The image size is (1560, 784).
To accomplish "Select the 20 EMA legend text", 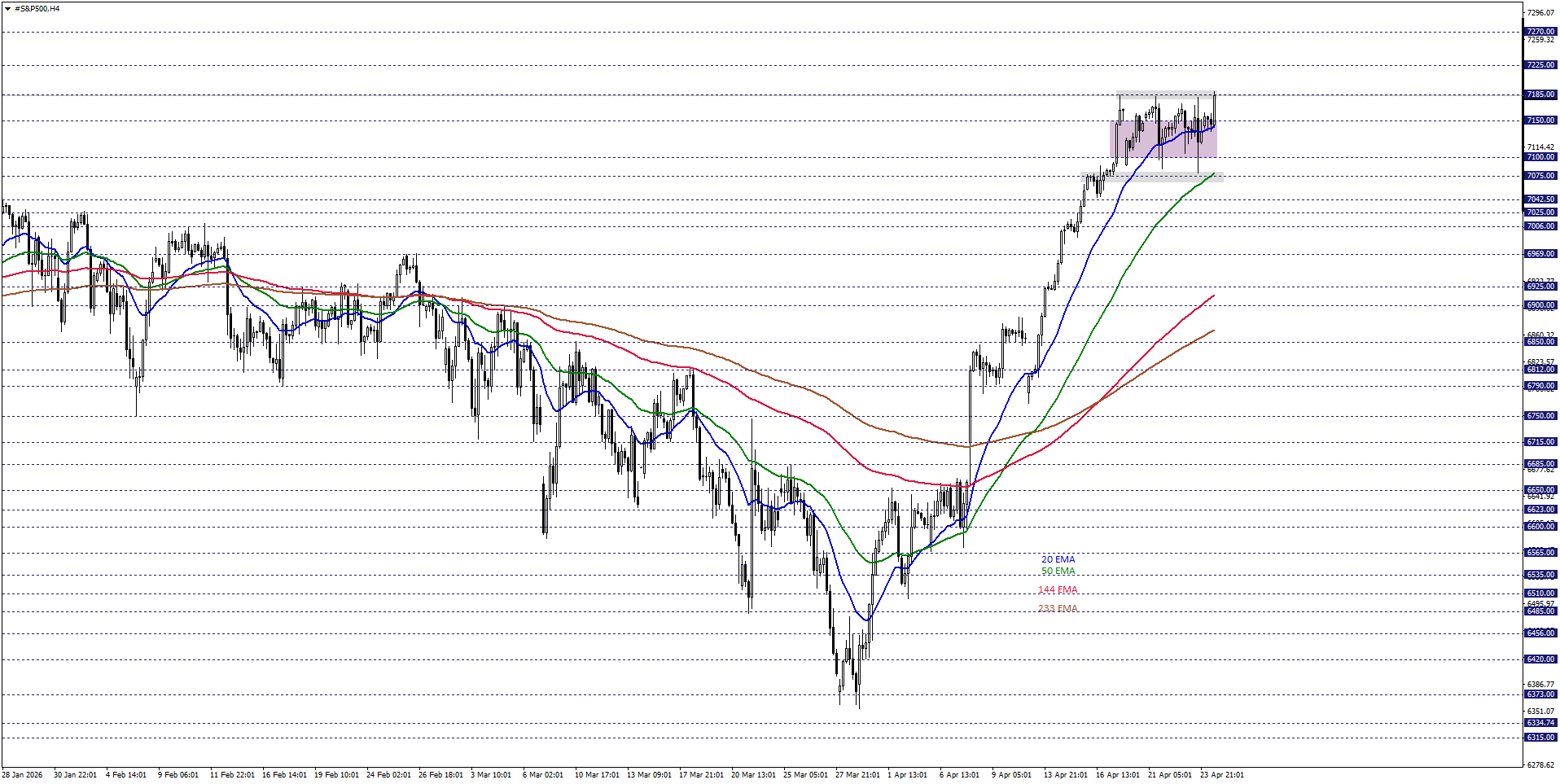I will (x=1058, y=559).
